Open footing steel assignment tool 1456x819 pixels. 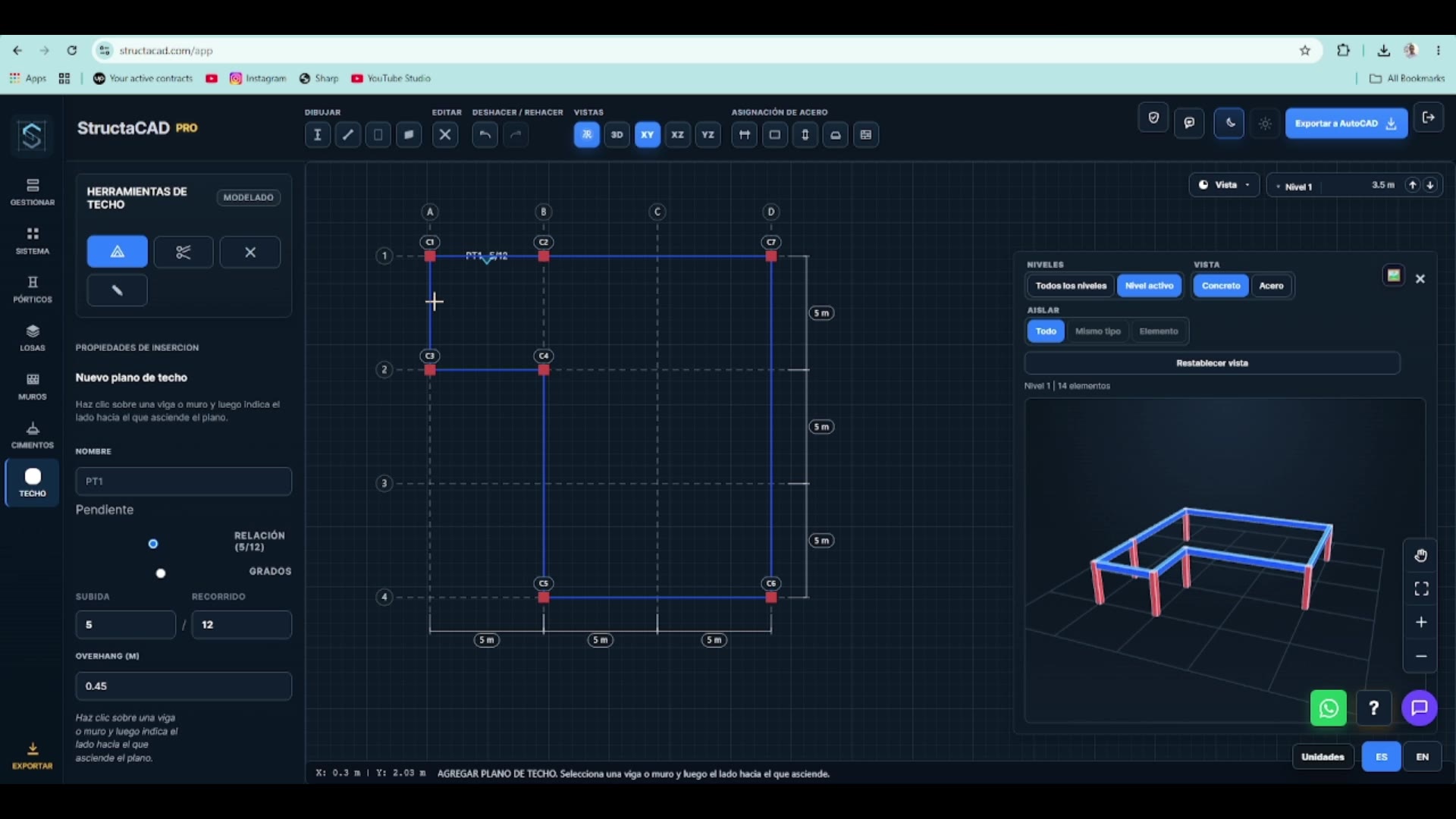click(x=836, y=135)
